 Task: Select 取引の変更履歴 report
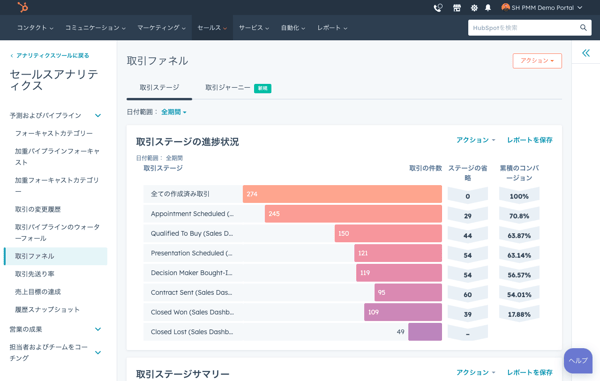(38, 209)
